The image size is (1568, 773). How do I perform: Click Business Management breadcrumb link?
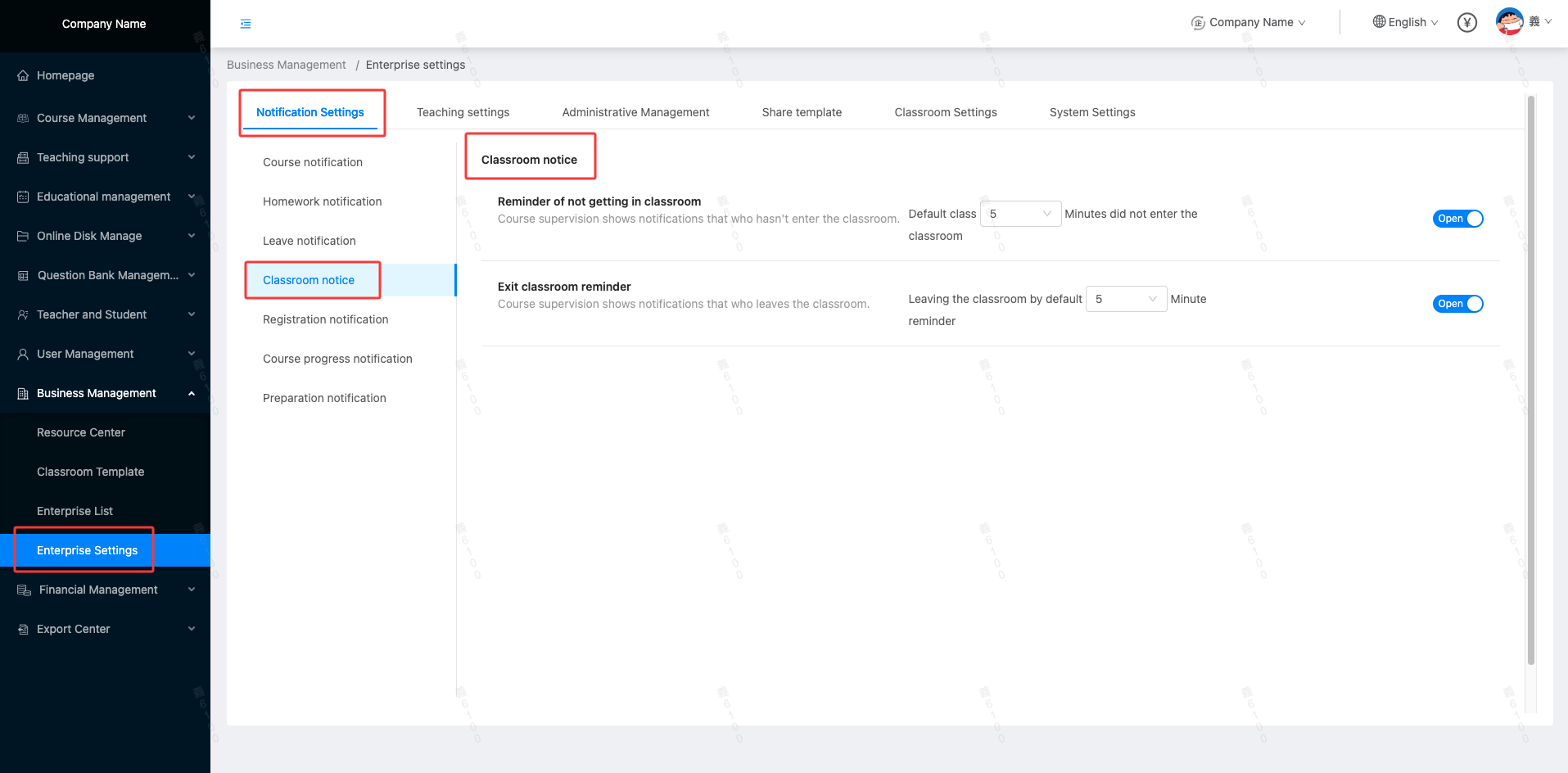click(286, 65)
